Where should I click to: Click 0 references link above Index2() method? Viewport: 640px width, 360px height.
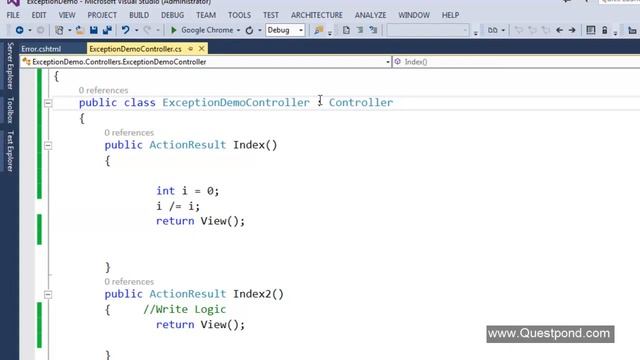(x=129, y=282)
